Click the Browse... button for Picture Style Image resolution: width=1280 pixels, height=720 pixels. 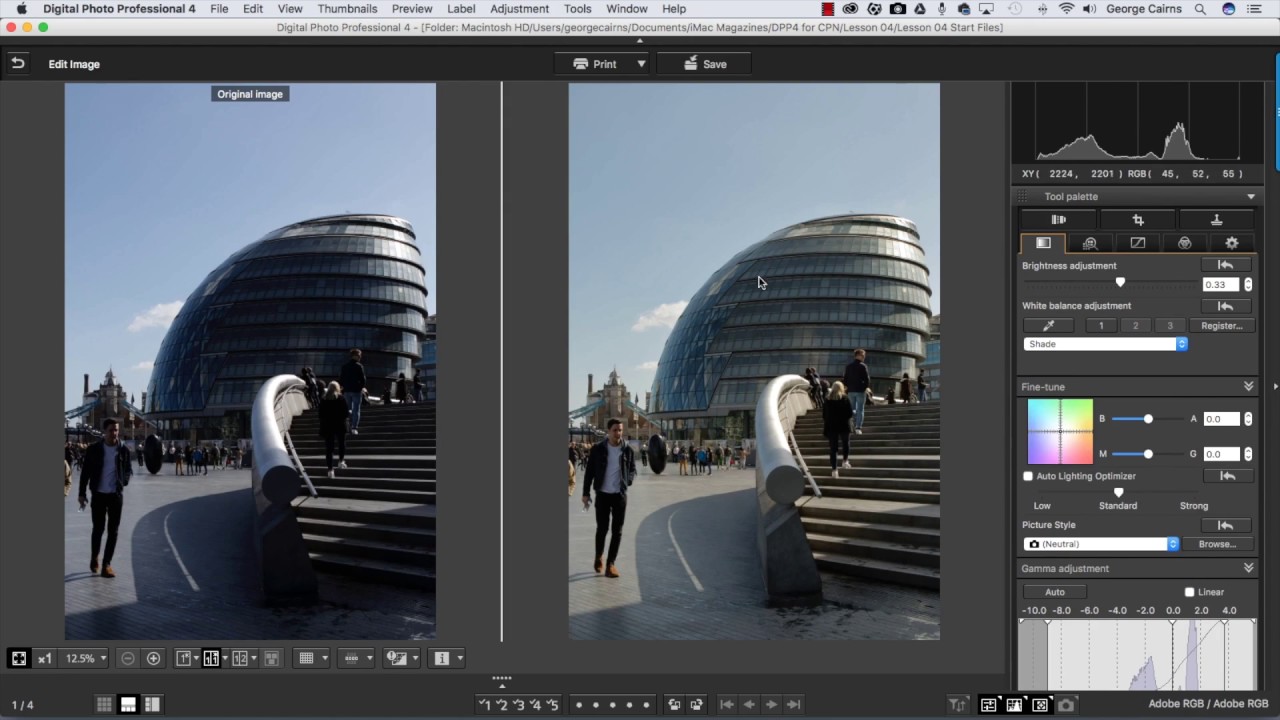pyautogui.click(x=1217, y=544)
